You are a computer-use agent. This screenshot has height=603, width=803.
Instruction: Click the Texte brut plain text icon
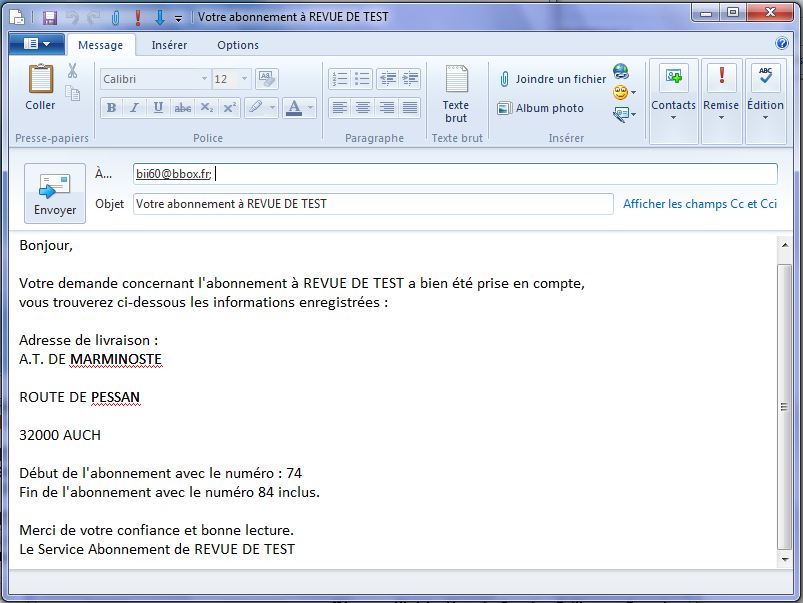(x=456, y=94)
